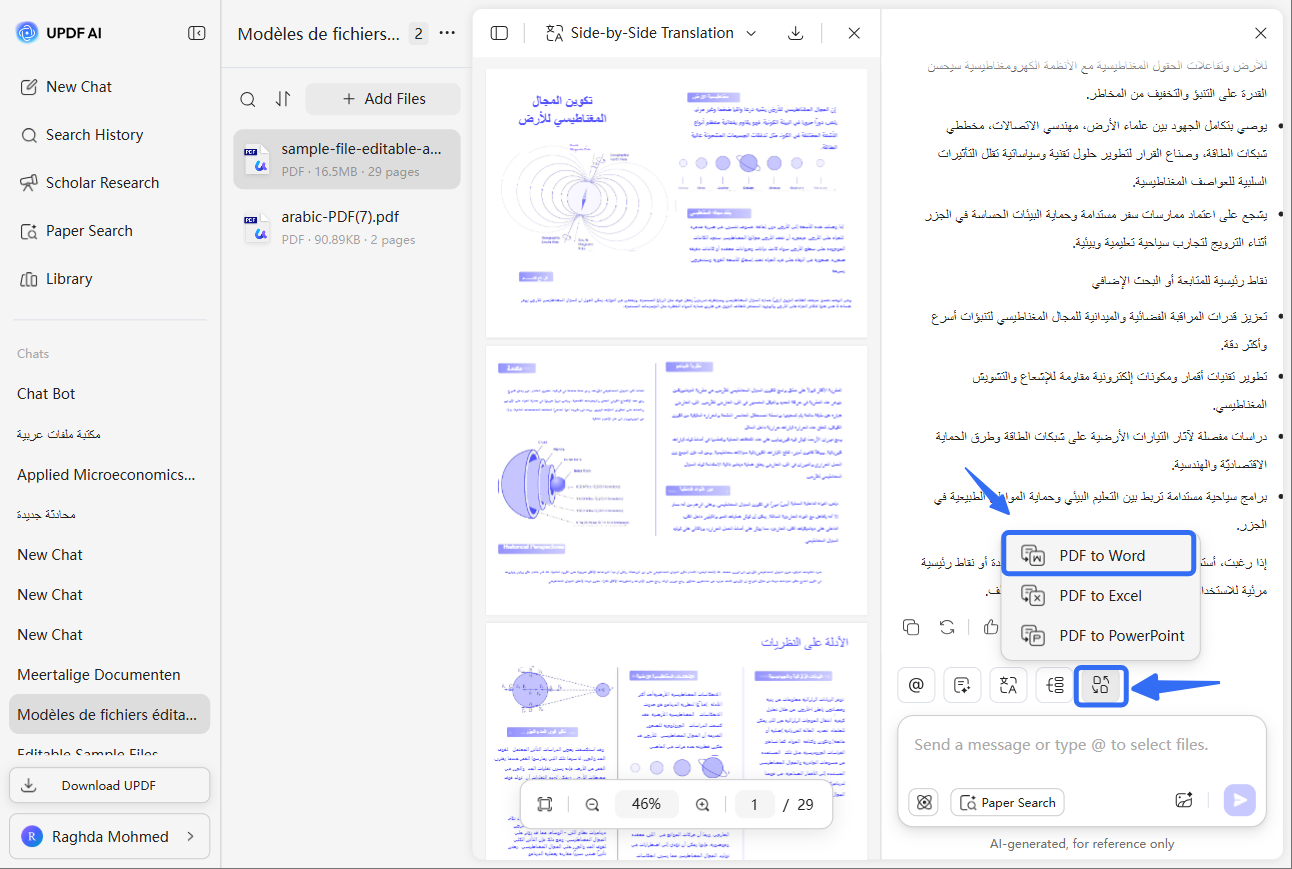Click the send message button

coord(1240,799)
